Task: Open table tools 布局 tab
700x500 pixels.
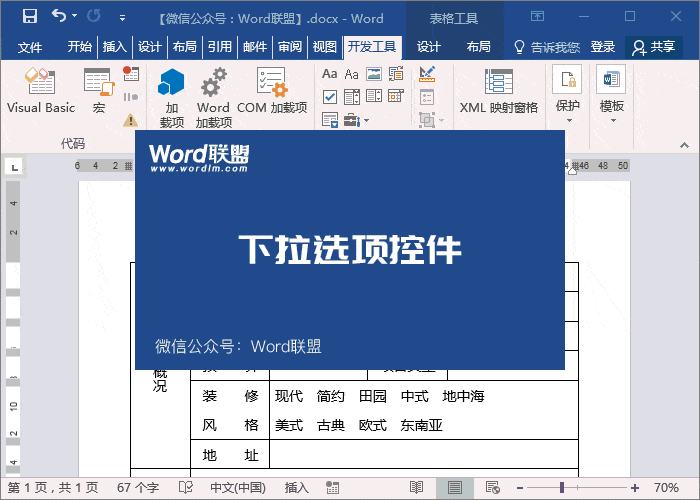Action: click(478, 47)
